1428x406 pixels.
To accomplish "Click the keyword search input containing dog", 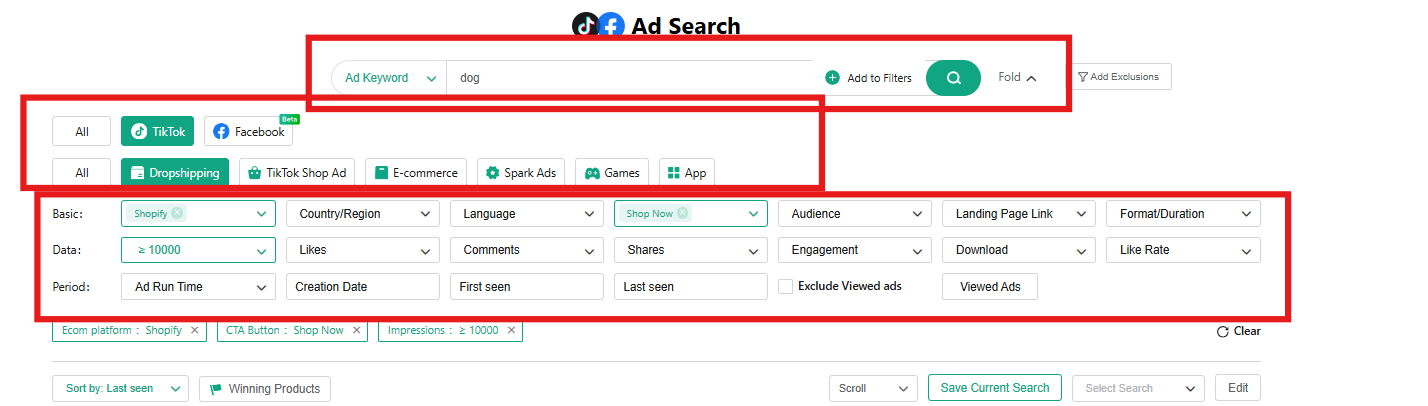I will click(630, 78).
